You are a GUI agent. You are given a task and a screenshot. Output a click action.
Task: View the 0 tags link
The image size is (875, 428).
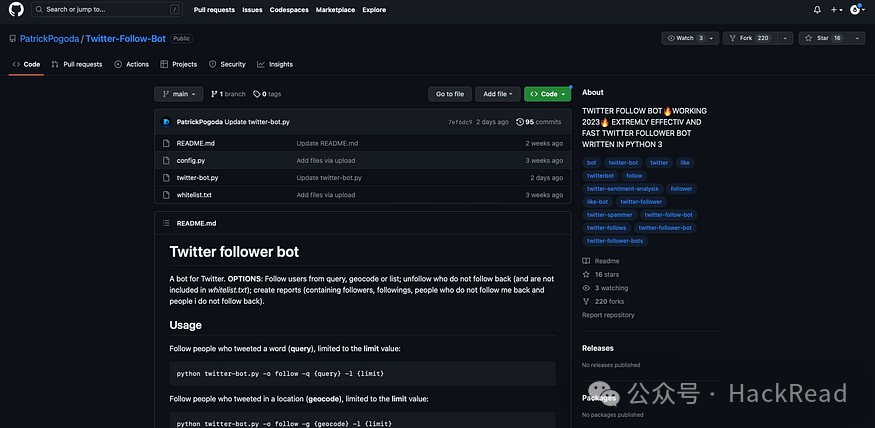click(267, 94)
